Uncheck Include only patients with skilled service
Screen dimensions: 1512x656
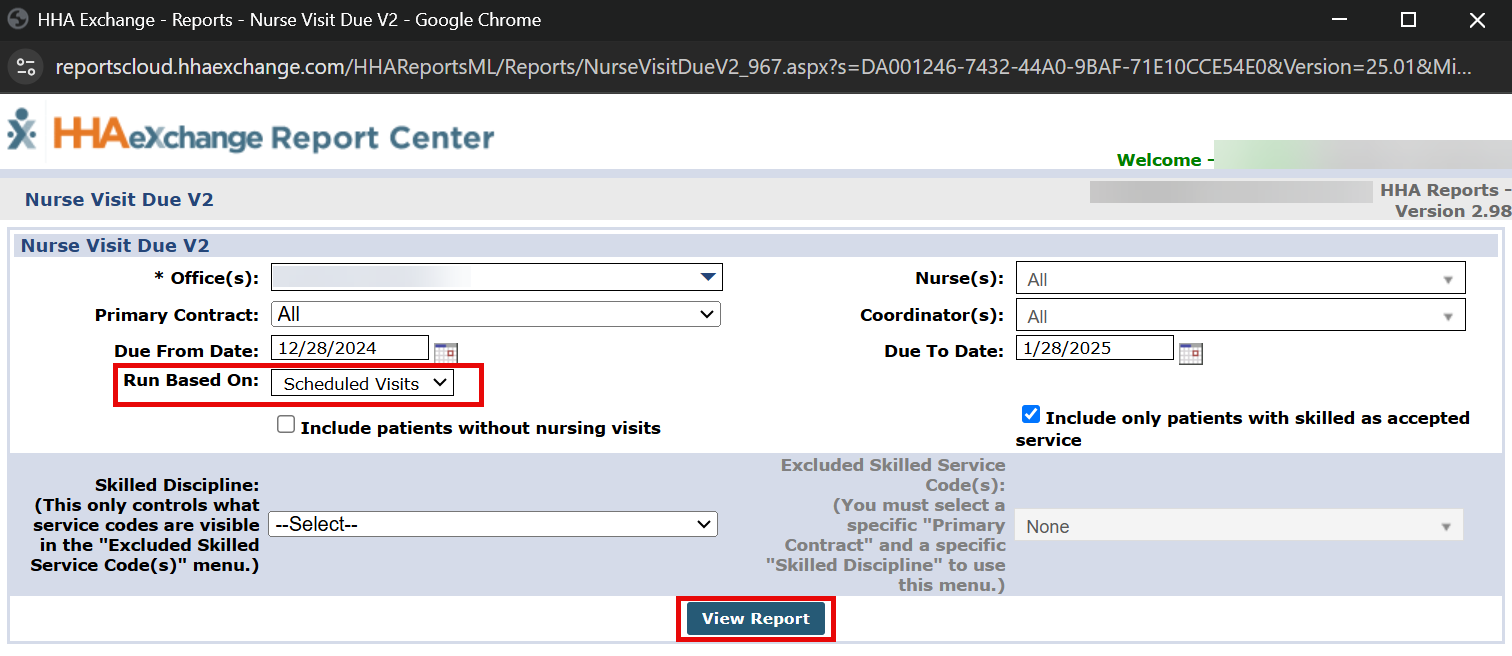(1031, 415)
